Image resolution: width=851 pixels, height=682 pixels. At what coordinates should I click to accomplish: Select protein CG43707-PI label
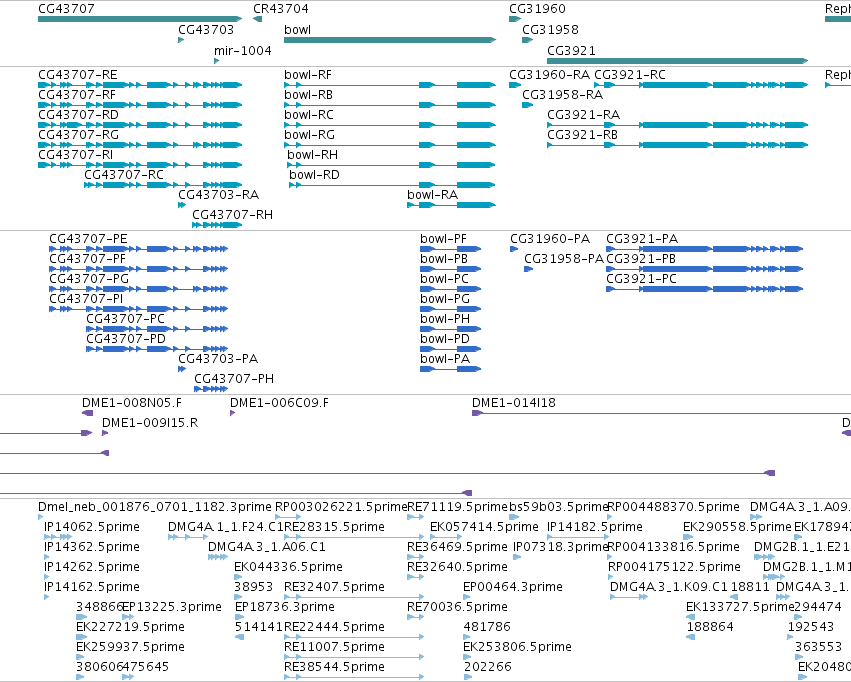pyautogui.click(x=86, y=299)
